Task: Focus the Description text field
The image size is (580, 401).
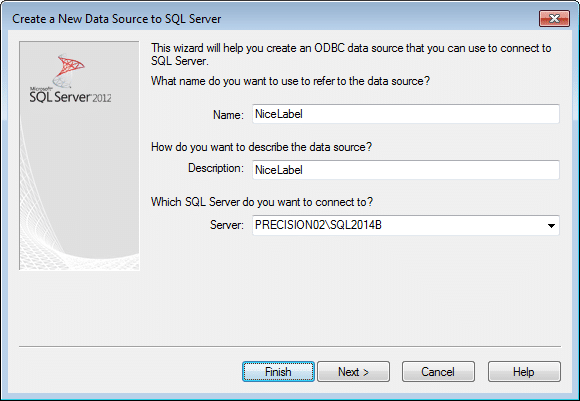Action: 406,170
